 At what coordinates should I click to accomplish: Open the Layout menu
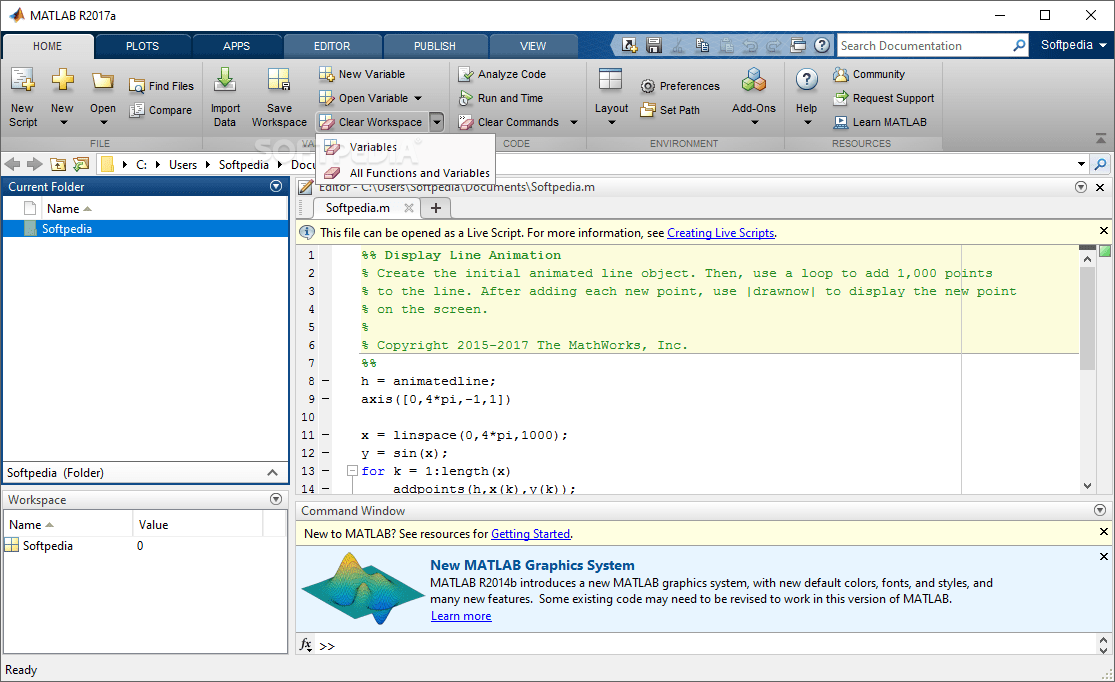point(611,96)
